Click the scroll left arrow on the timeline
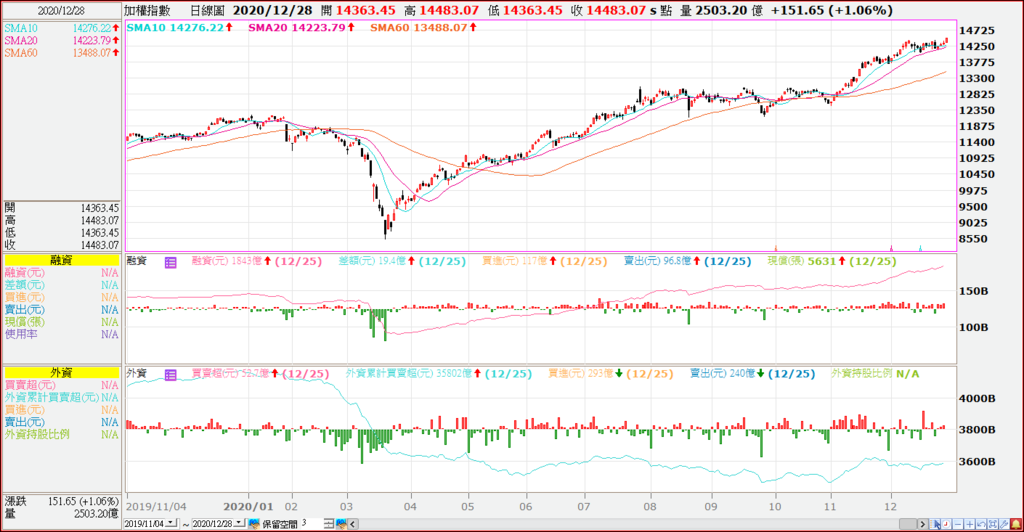This screenshot has width=1024, height=532. (353, 524)
